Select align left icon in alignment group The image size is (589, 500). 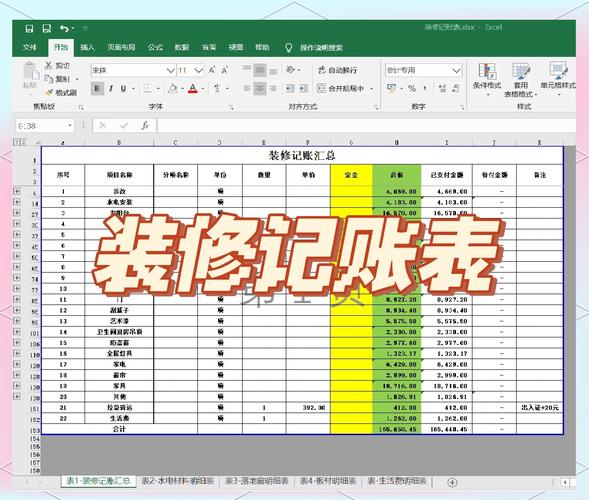[247, 89]
